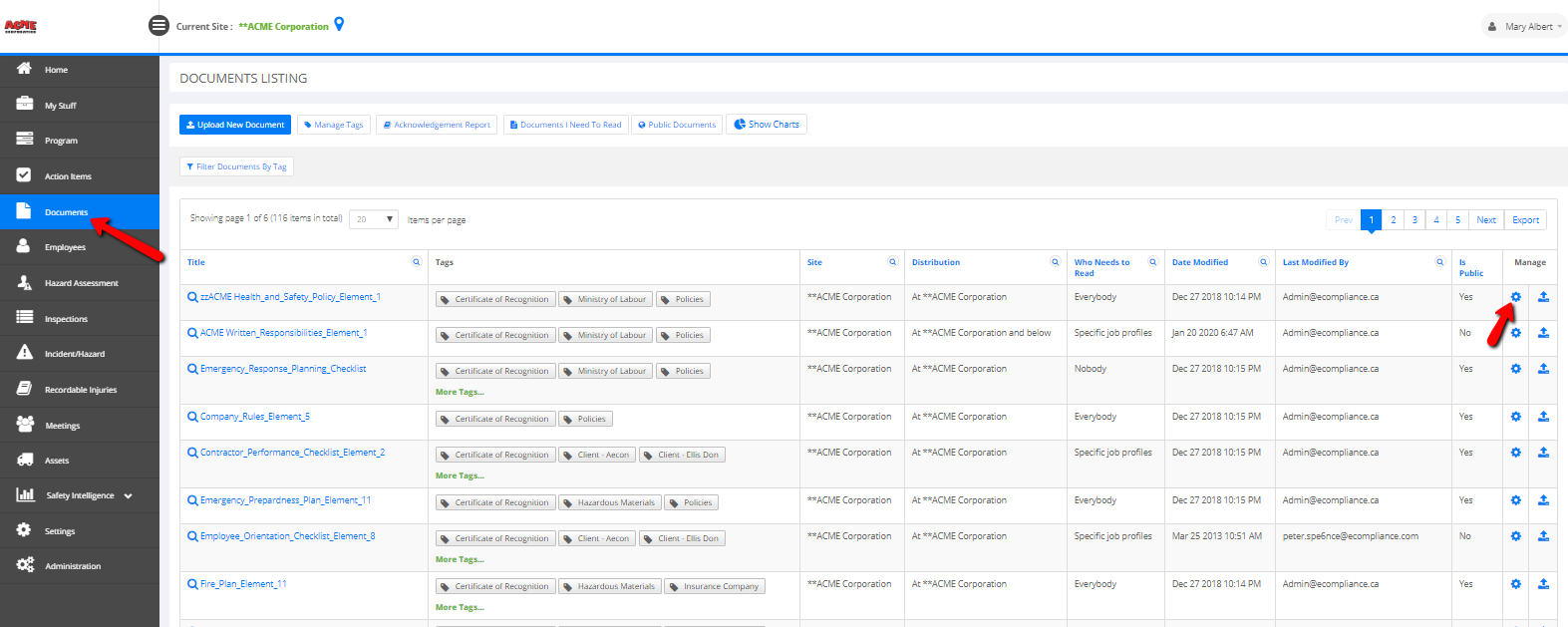Open Emergency_Response_Planning_Checklist document

(x=283, y=369)
